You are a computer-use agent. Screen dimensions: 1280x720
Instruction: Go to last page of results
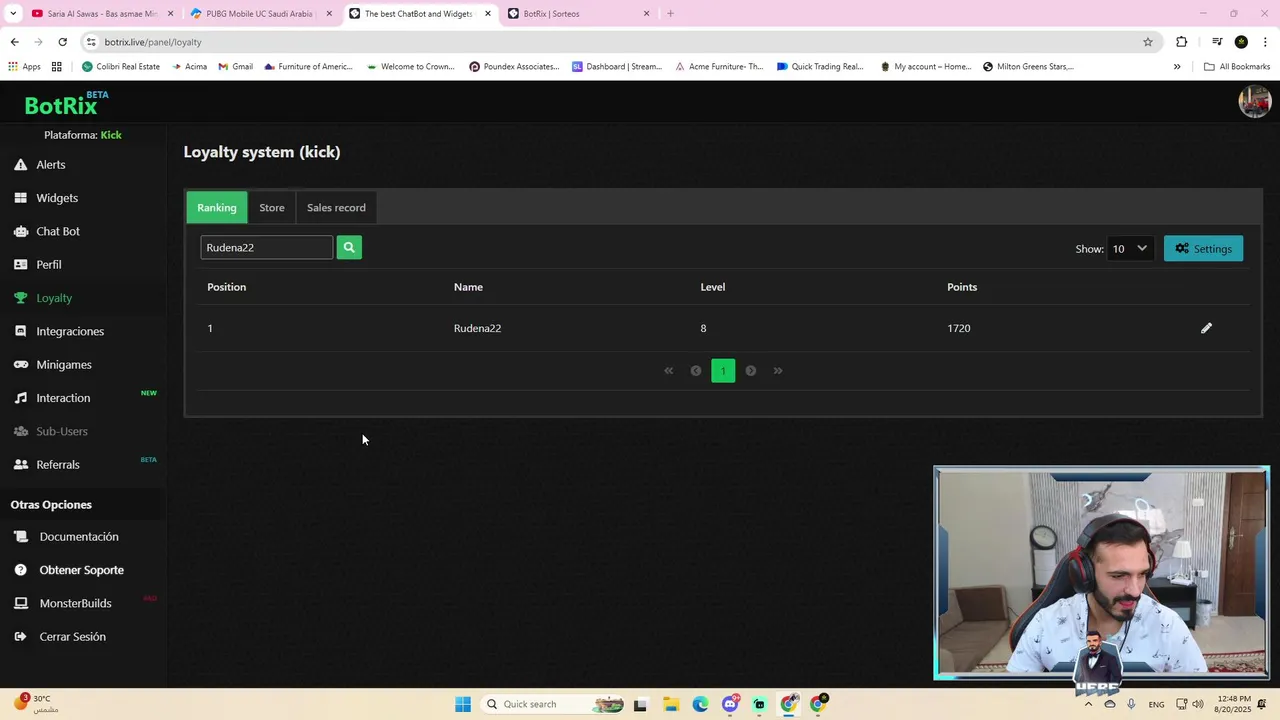[x=778, y=371]
